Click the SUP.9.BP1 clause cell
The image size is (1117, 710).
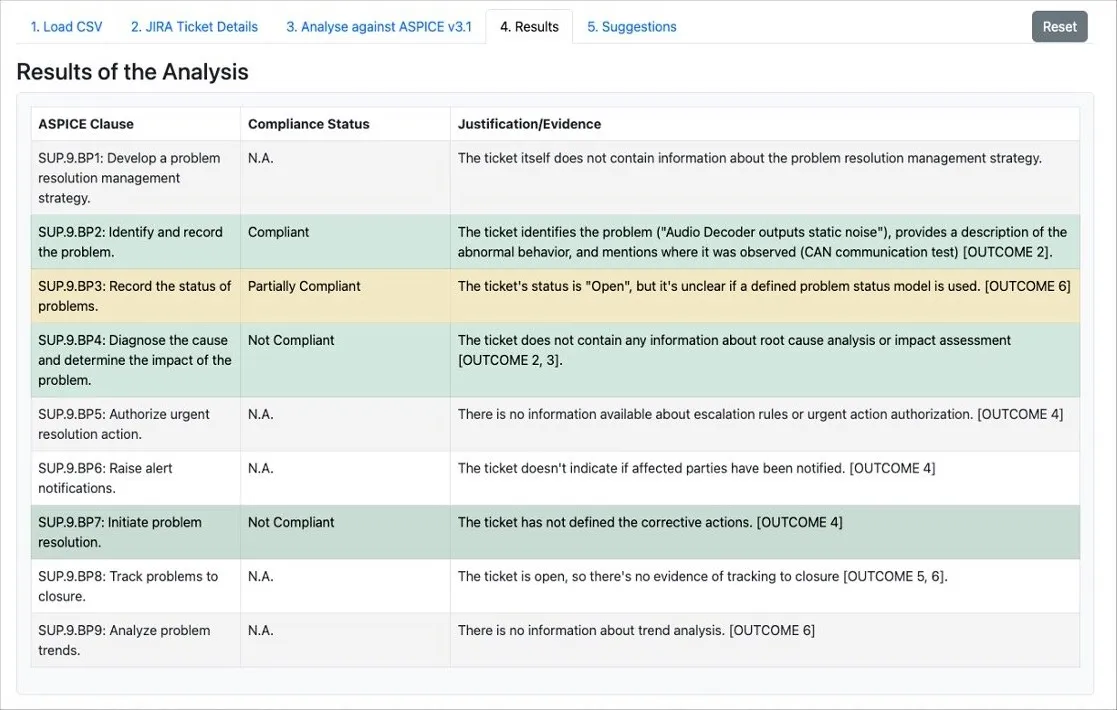[x=135, y=178]
